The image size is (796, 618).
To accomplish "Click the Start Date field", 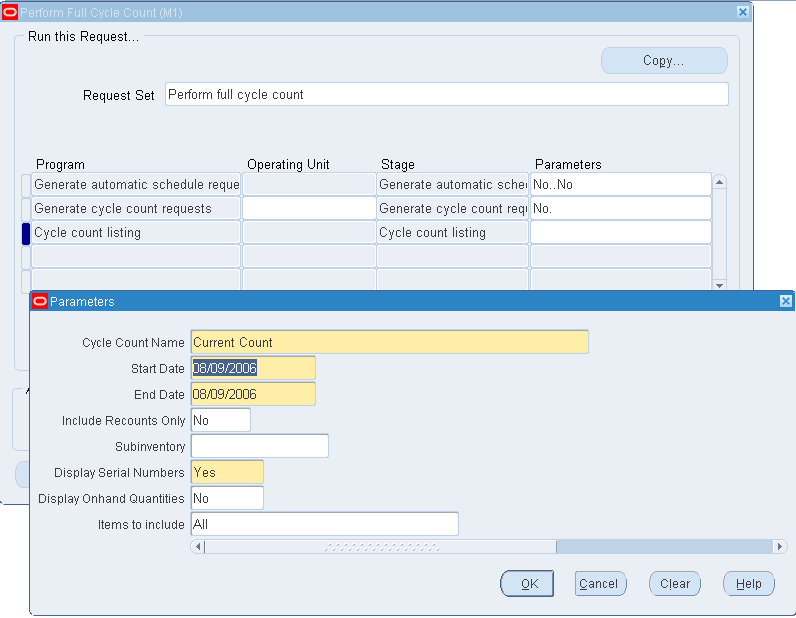I will 253,368.
